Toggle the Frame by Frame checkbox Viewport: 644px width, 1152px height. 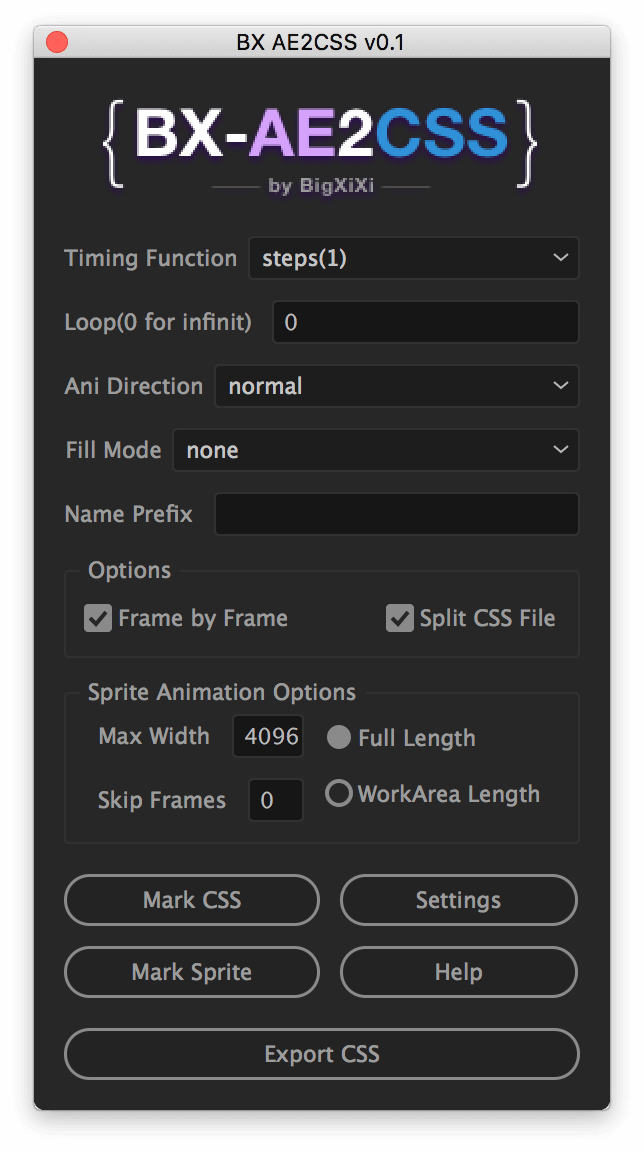[98, 619]
